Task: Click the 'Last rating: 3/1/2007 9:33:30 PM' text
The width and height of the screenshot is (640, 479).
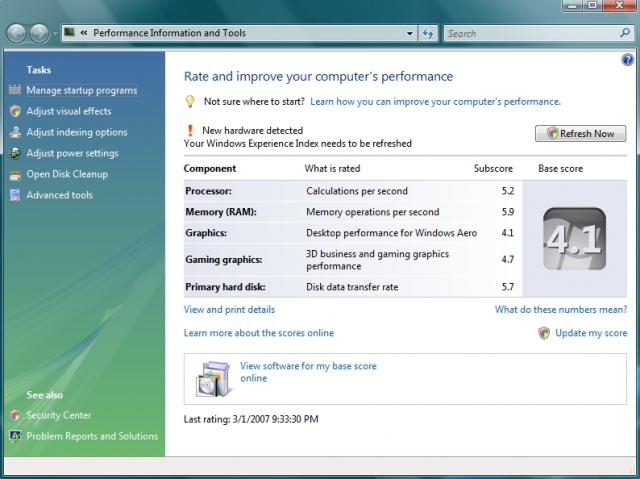Action: (251, 419)
